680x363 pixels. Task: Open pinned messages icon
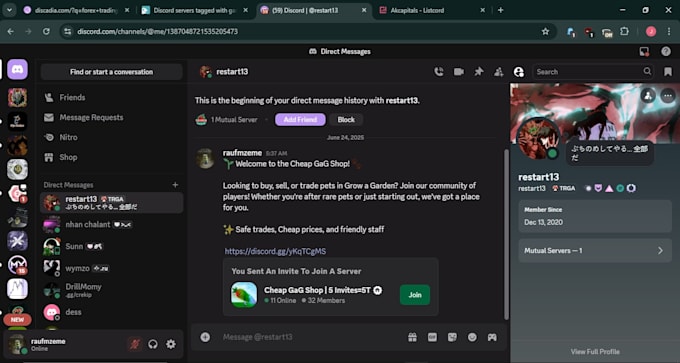(479, 72)
